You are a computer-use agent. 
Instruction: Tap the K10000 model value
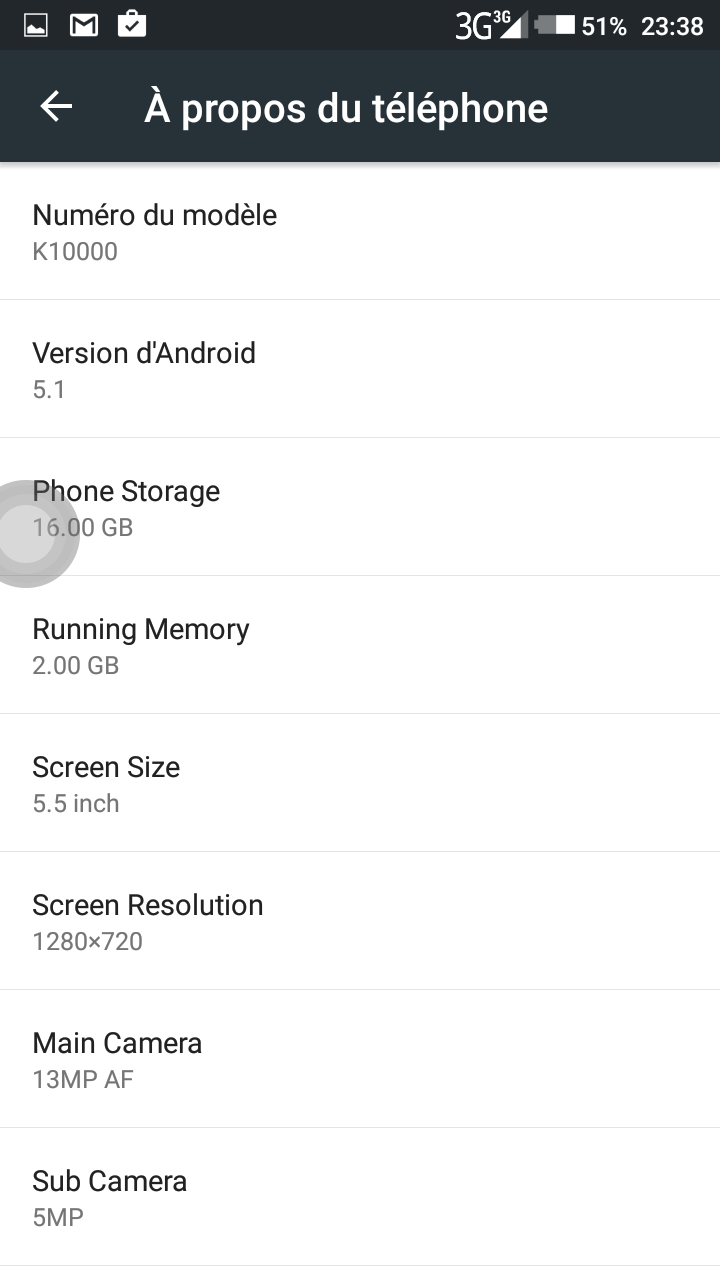75,251
